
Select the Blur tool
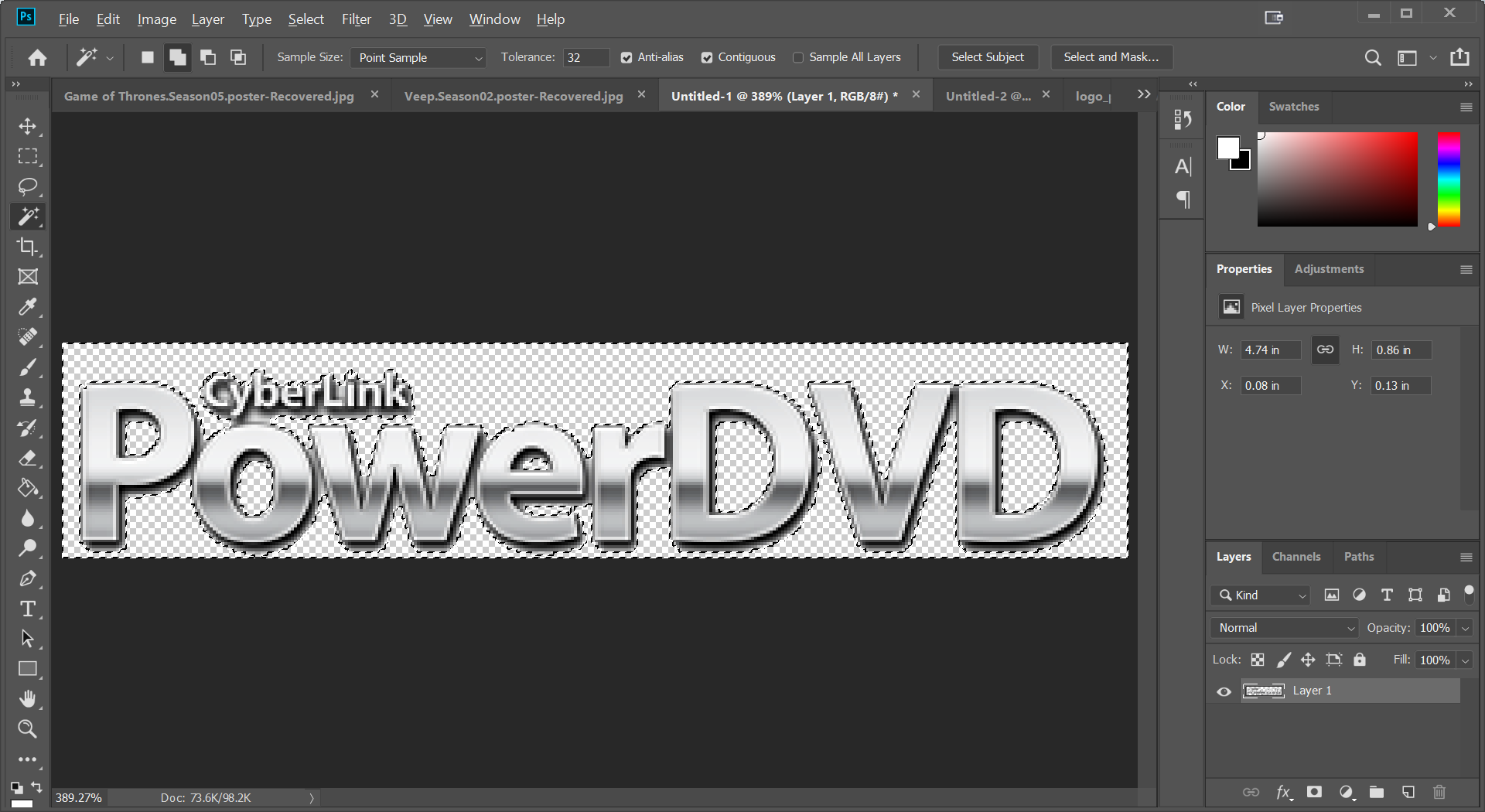pos(28,518)
